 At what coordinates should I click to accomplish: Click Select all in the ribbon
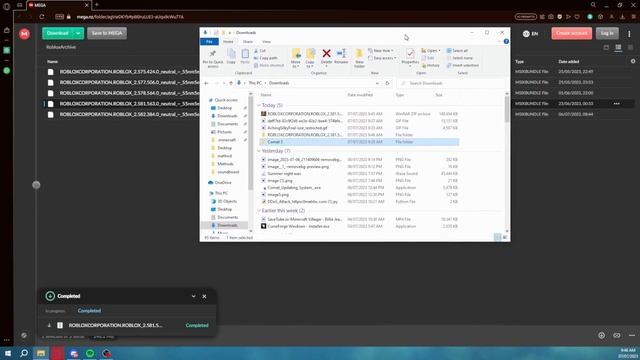click(x=457, y=51)
